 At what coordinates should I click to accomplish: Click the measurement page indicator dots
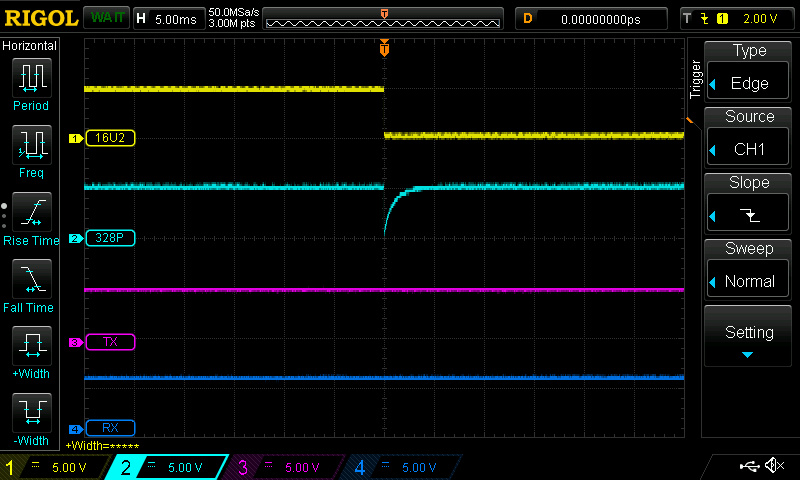[4, 216]
